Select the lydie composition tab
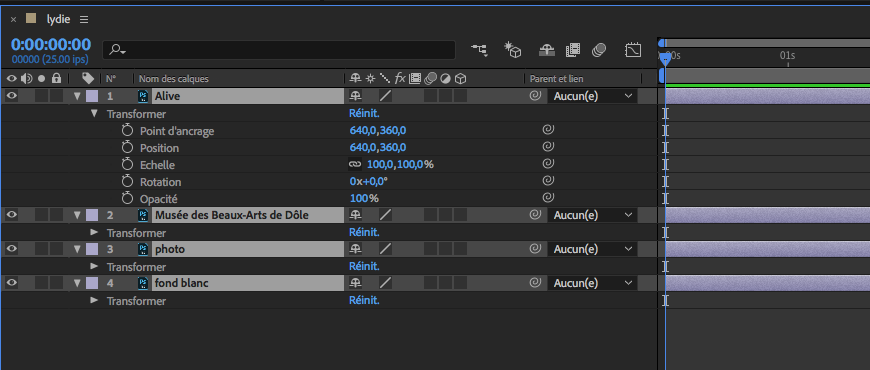This screenshot has width=870, height=370. tap(58, 19)
